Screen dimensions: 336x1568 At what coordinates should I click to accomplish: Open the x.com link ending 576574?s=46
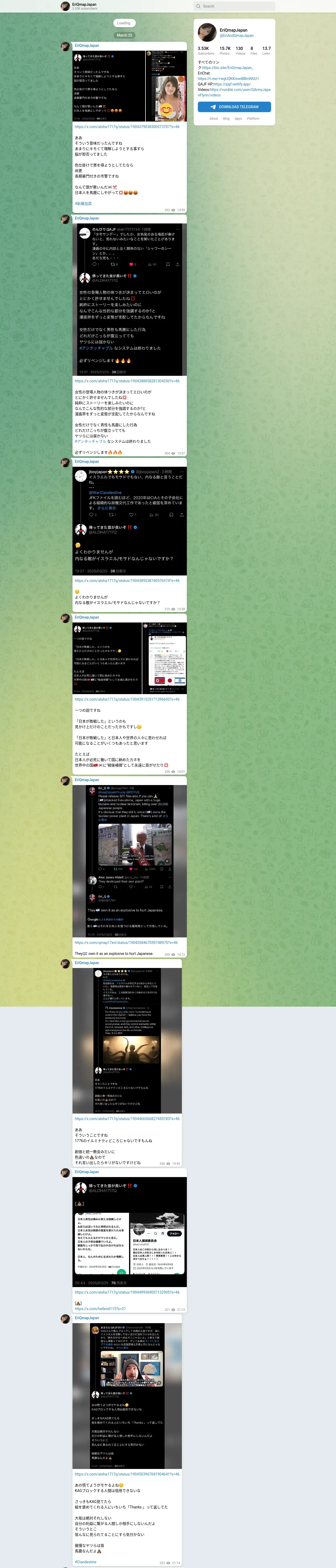point(127,581)
